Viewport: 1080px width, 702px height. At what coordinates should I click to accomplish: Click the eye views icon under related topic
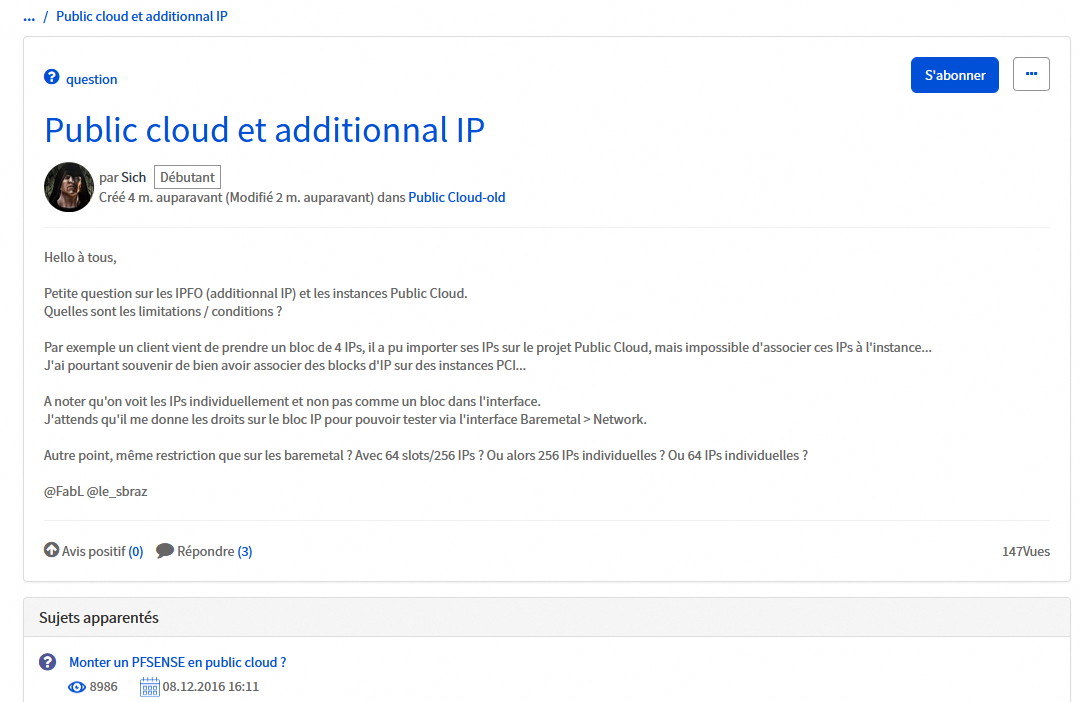77,687
